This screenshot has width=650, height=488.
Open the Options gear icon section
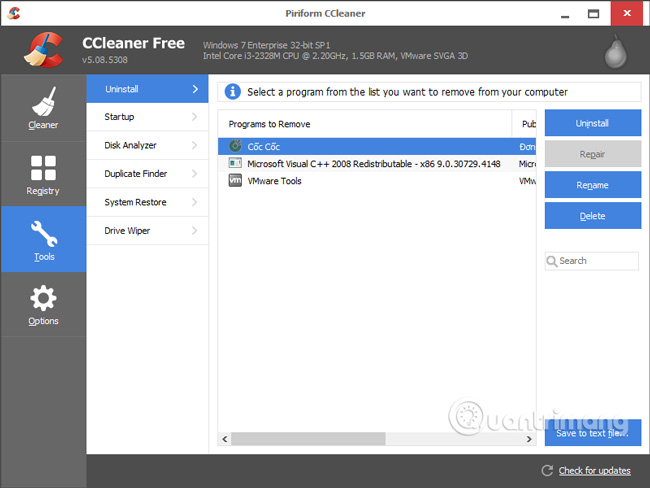(x=43, y=298)
